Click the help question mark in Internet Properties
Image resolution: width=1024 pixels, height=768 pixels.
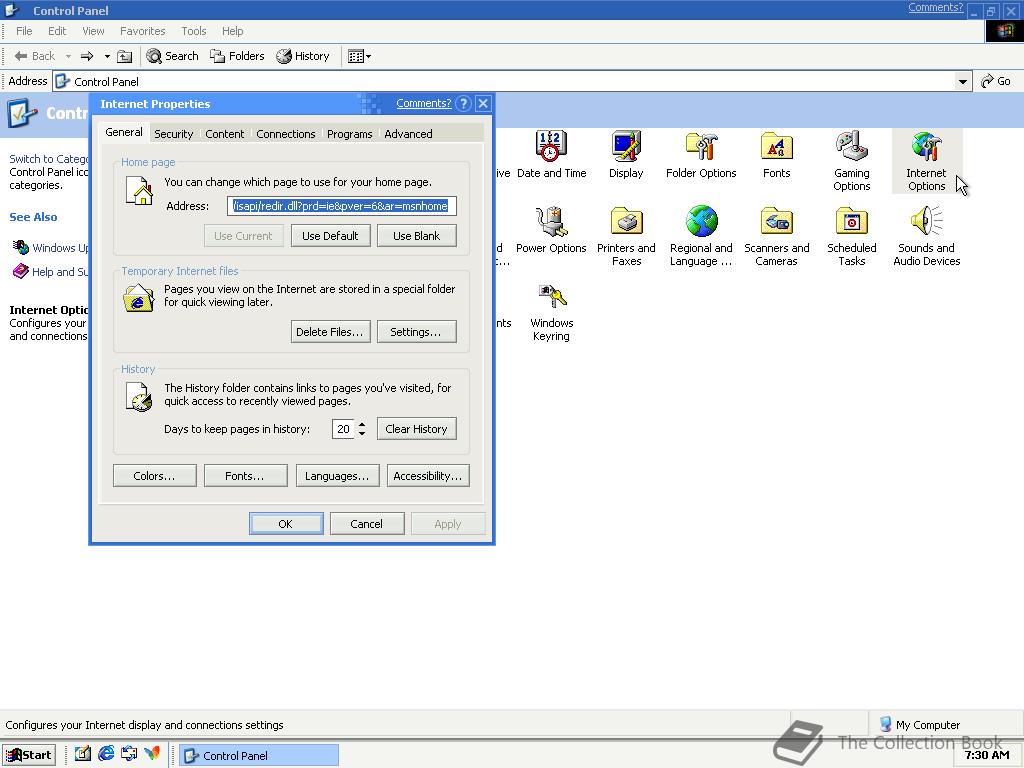click(x=463, y=103)
